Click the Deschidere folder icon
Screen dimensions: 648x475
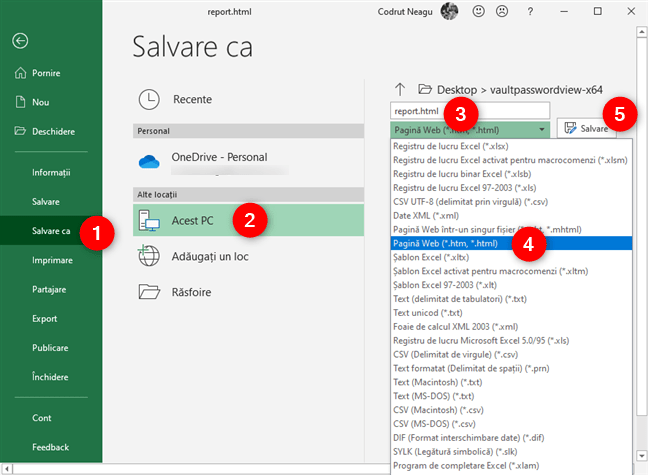[20, 131]
